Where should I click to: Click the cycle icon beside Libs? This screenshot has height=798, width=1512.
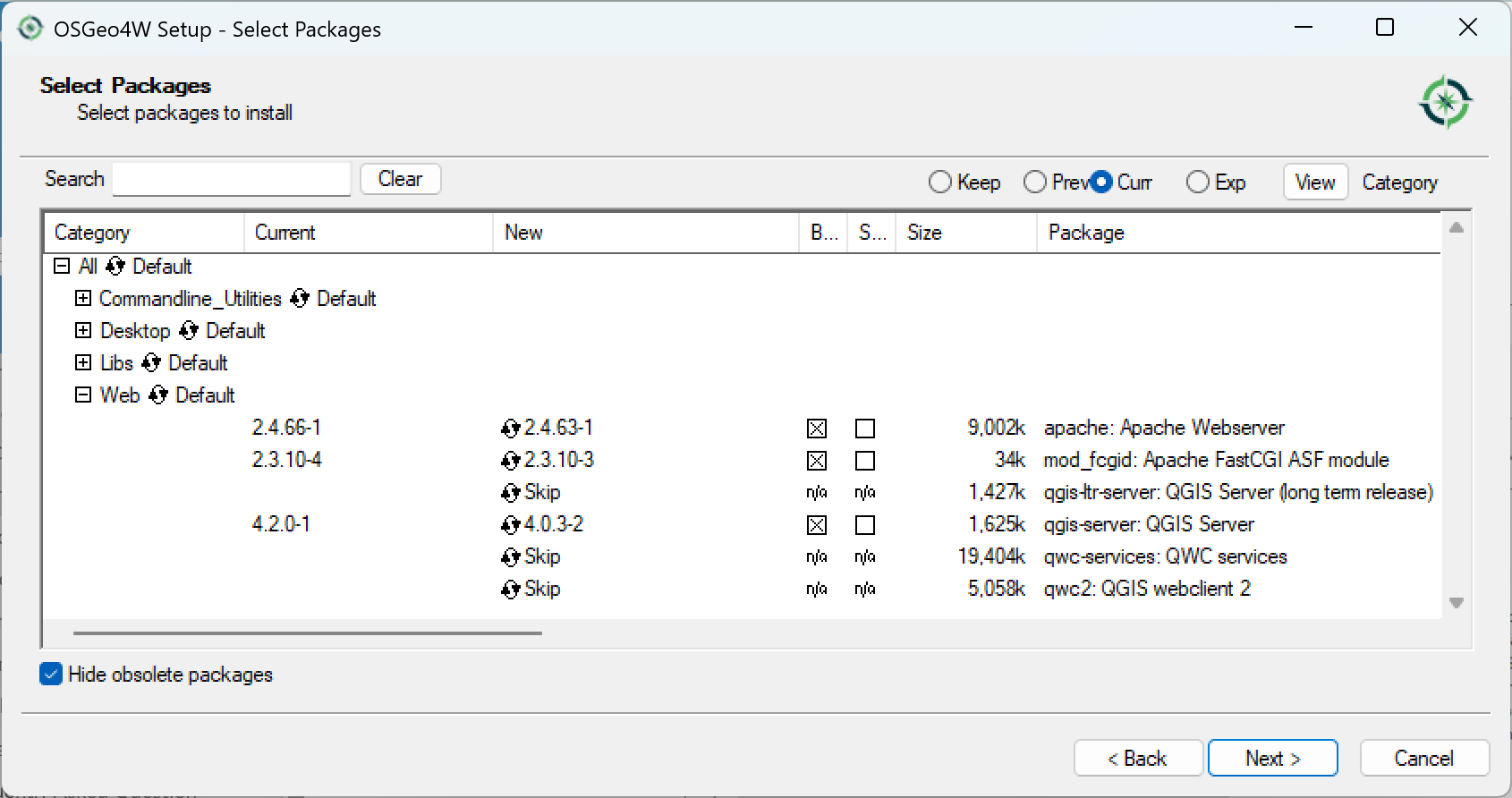pos(151,363)
